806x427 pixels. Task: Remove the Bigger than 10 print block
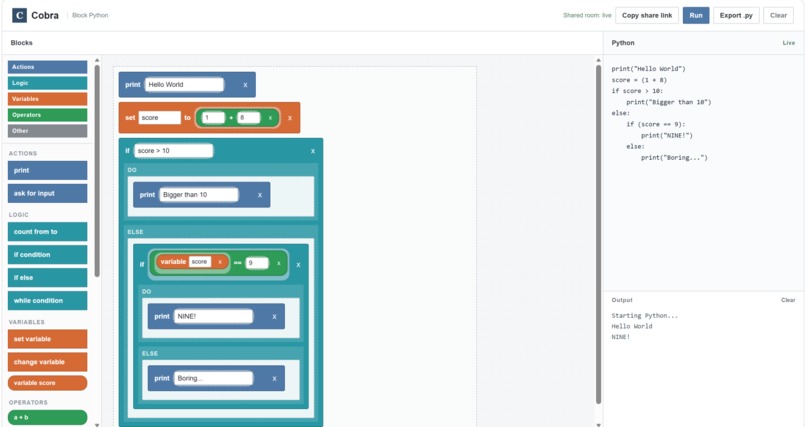tap(260, 195)
